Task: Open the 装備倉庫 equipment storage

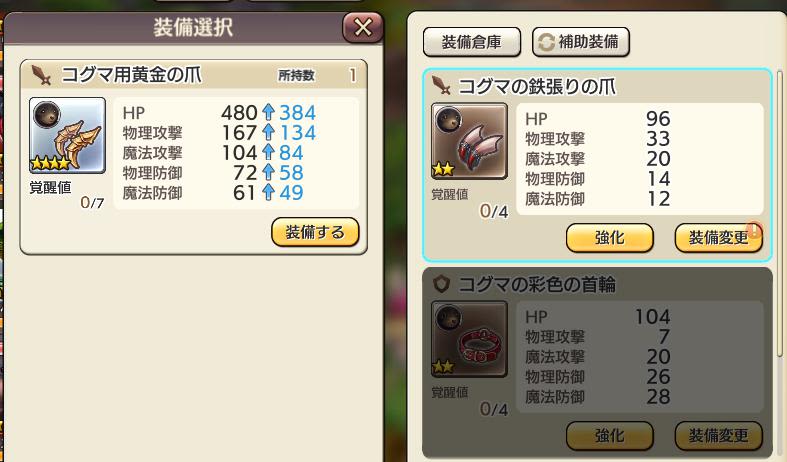Action: [x=472, y=42]
